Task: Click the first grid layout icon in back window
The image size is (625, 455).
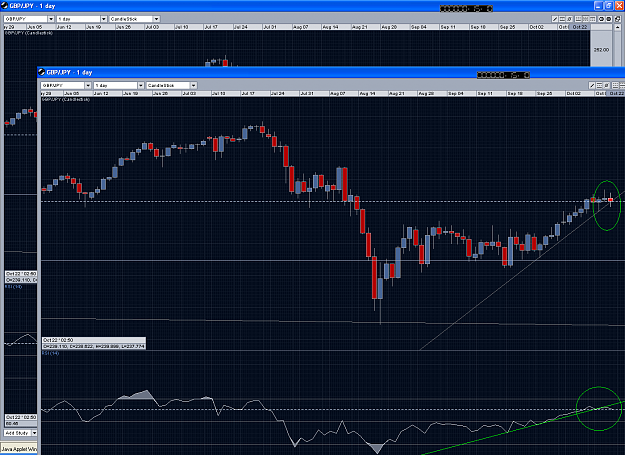Action: 578,19
